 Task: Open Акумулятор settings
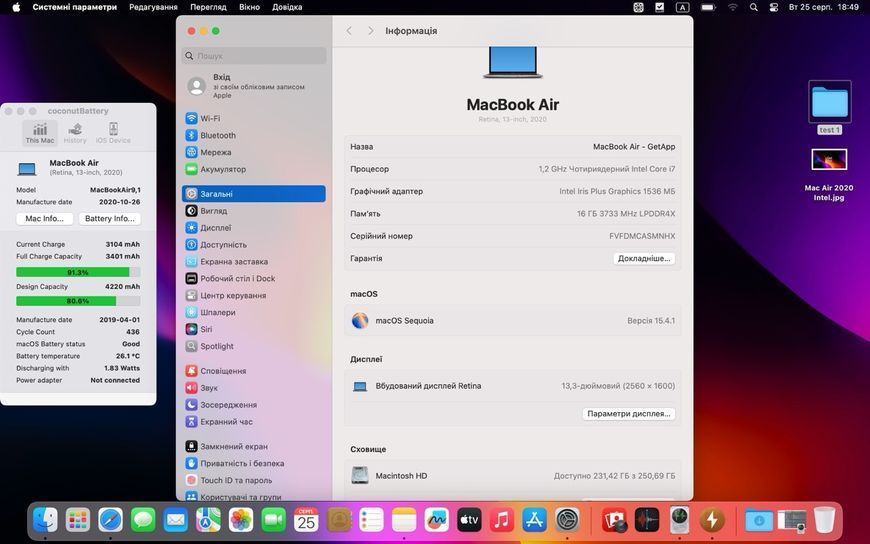254,169
